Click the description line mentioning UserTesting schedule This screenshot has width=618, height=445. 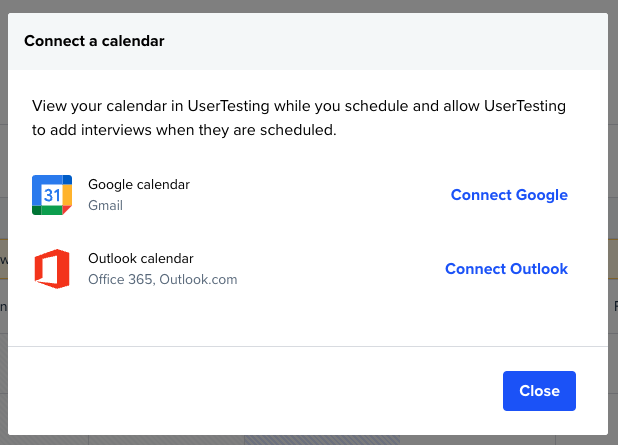click(299, 106)
